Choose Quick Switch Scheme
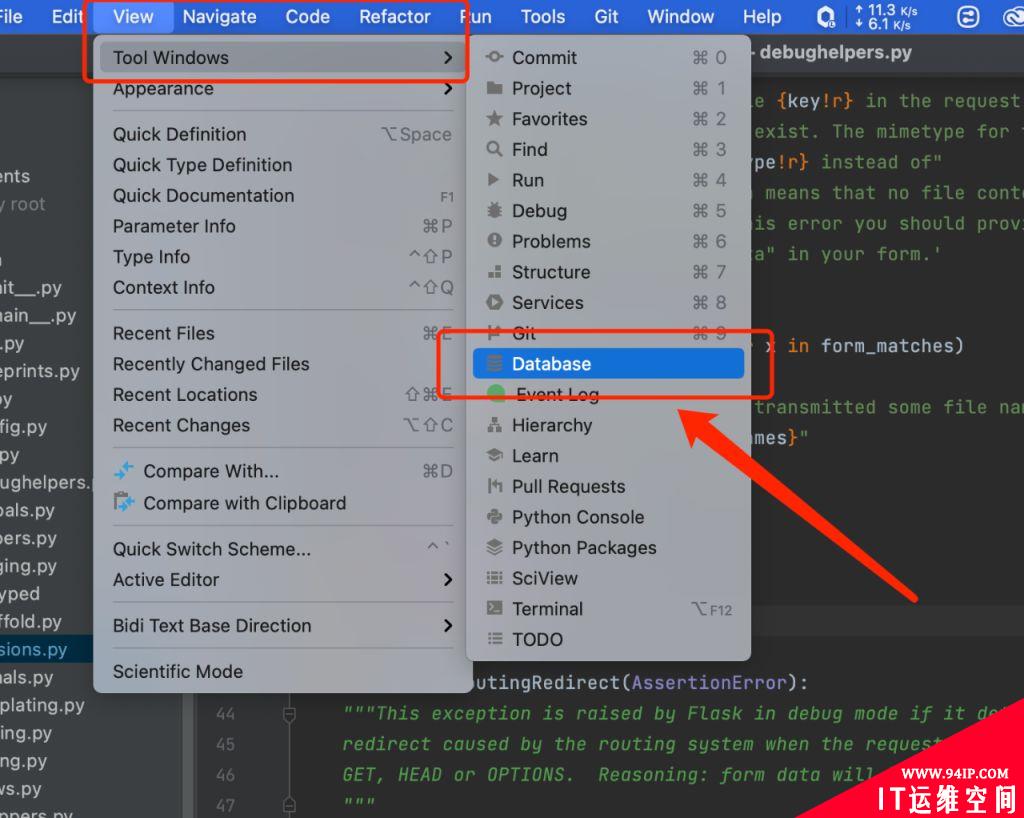1024x818 pixels. (x=283, y=549)
